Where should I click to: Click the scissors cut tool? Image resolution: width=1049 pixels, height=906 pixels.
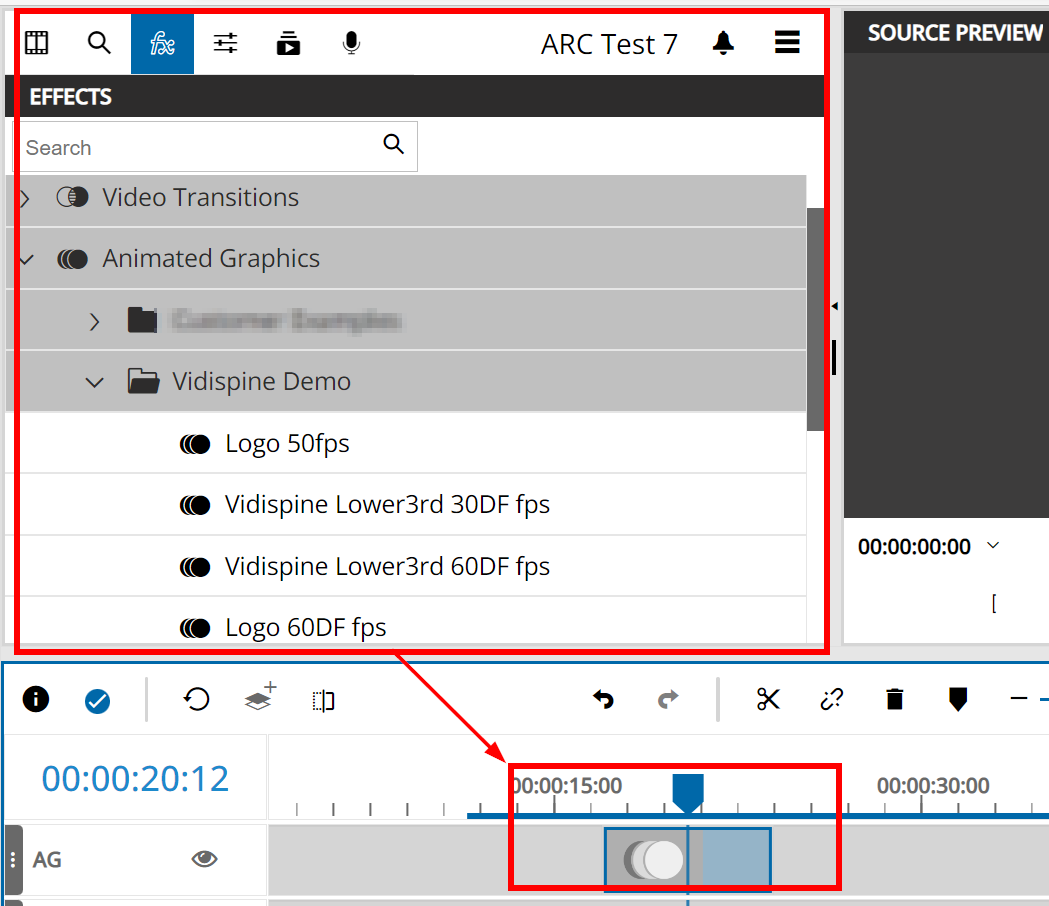pos(768,699)
